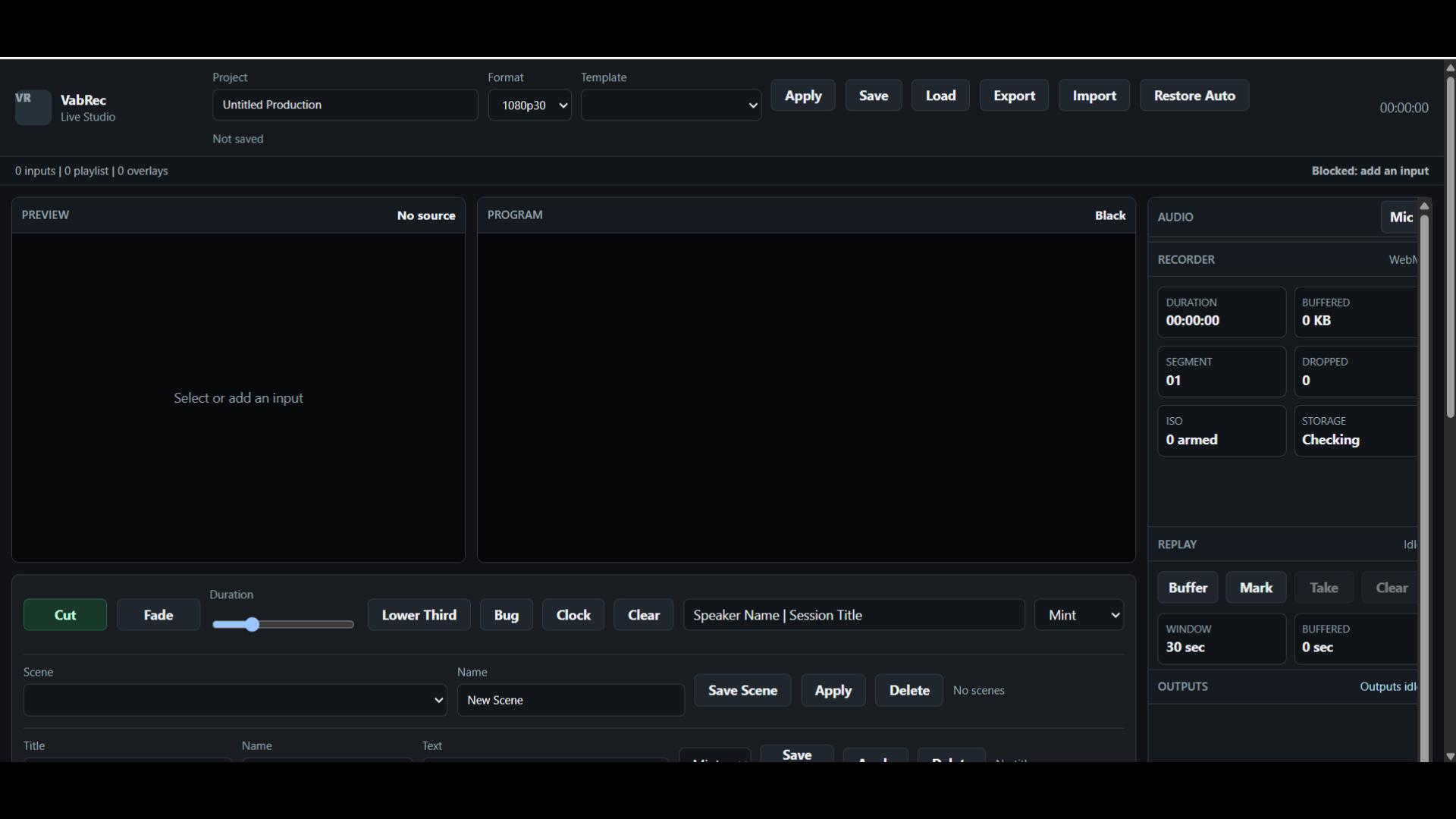Click the Import button
Screen dimensions: 1456x819
pyautogui.click(x=1094, y=96)
